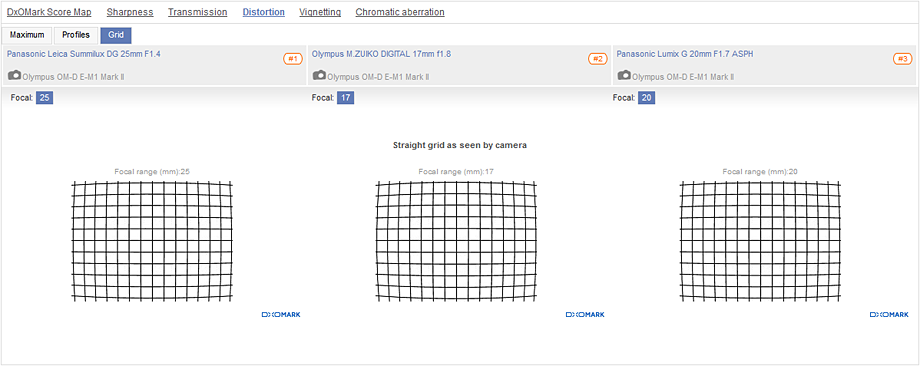Click camera icon under Panasonic Leica Summilux lens
The height and width of the screenshot is (366, 920).
tap(15, 76)
